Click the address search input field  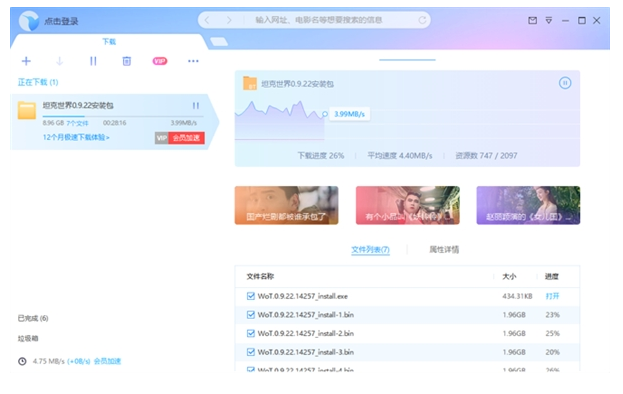tap(319, 20)
